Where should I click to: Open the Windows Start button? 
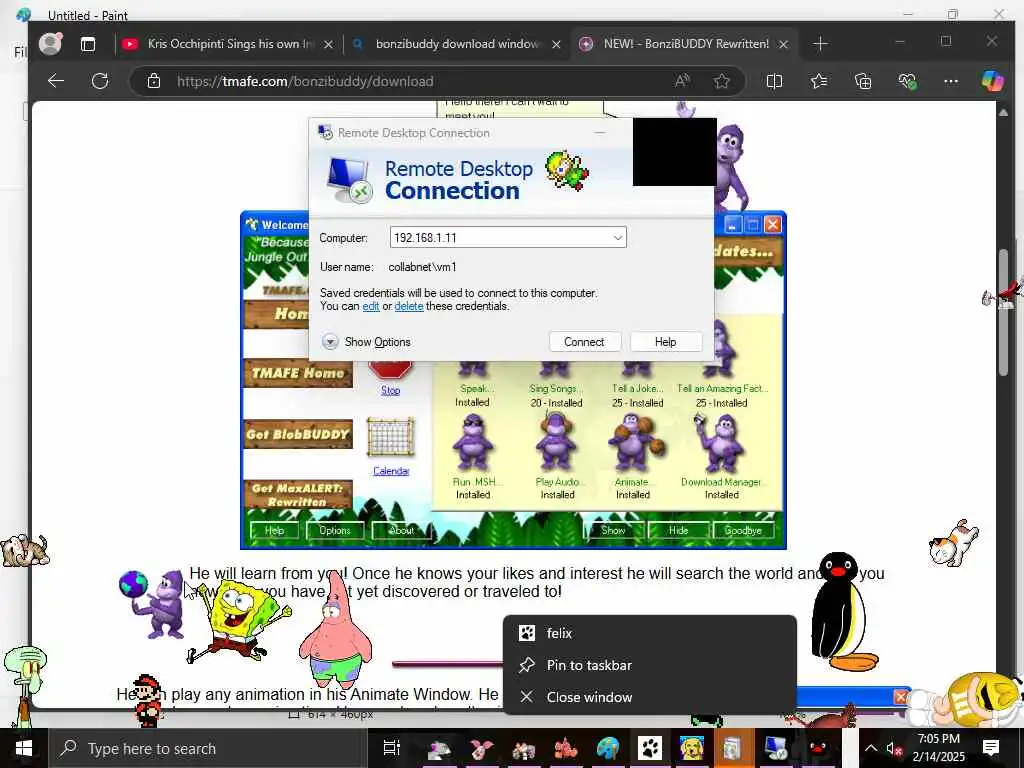pos(24,748)
